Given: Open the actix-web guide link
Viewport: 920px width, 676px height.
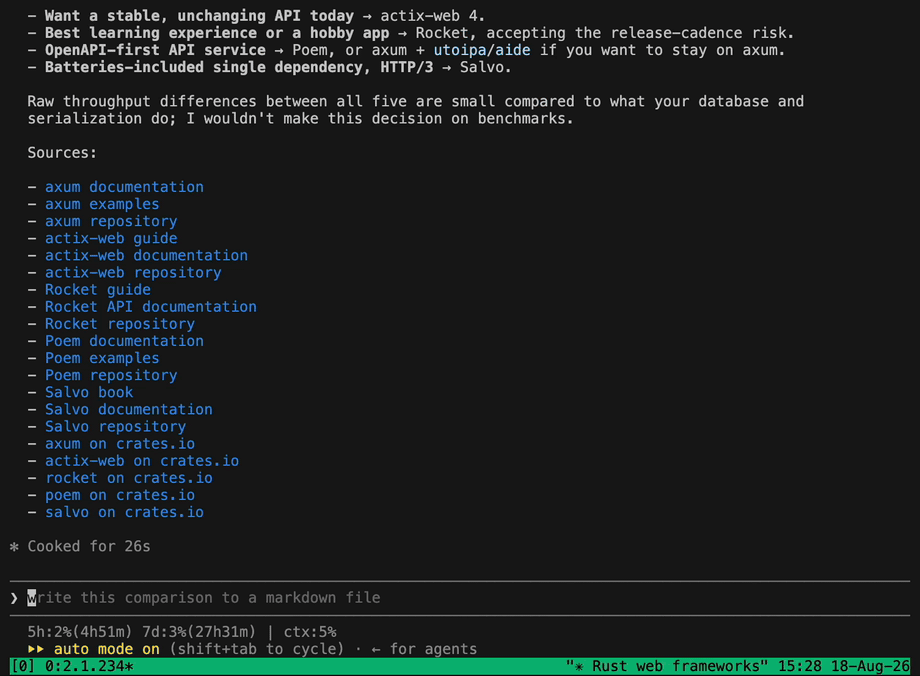Looking at the screenshot, I should [111, 238].
